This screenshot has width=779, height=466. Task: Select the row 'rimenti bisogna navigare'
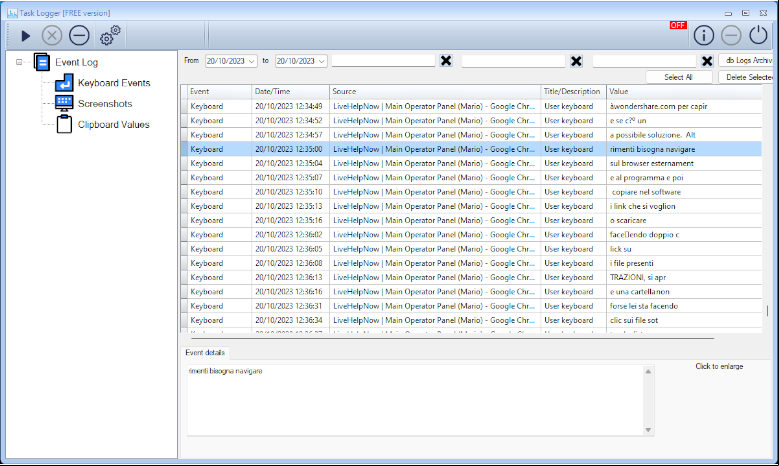(471, 149)
